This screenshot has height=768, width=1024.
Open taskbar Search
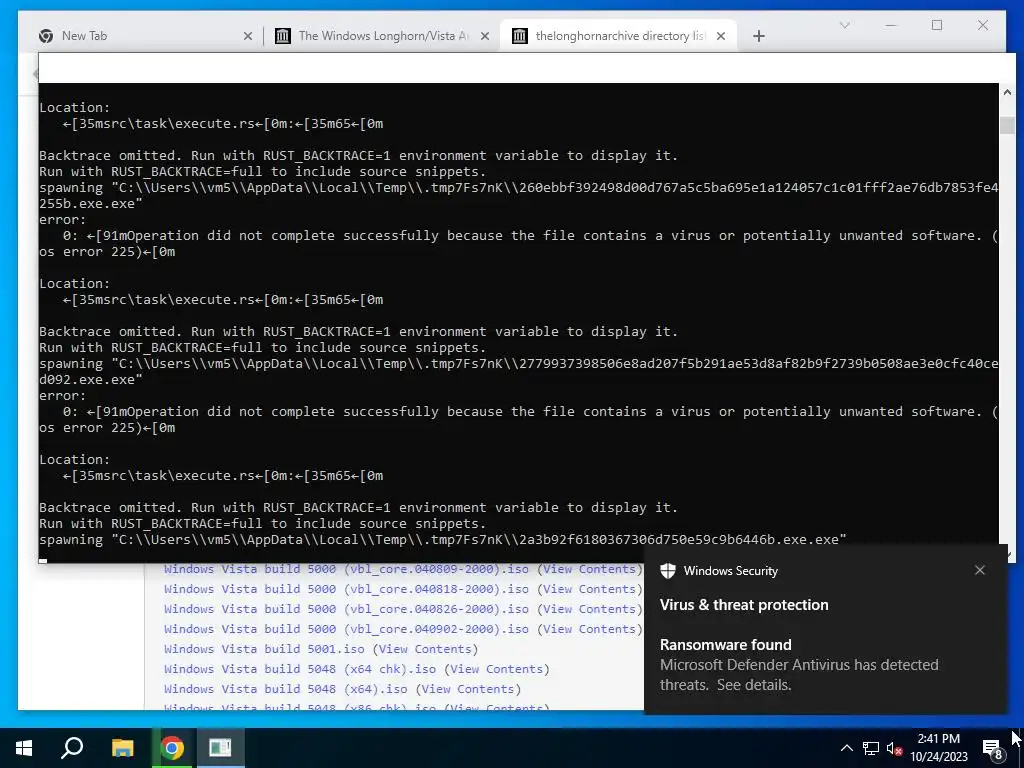[x=72, y=748]
